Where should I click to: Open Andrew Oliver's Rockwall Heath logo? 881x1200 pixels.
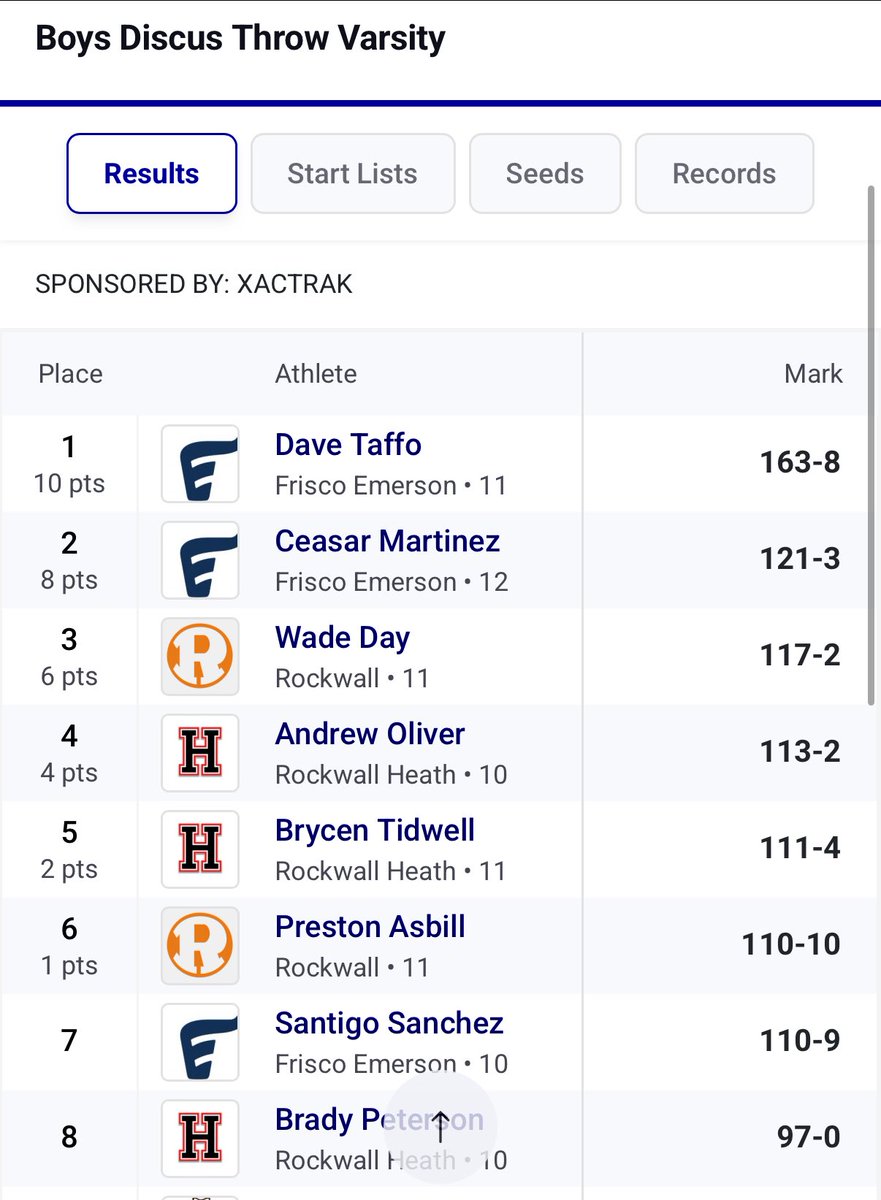point(200,753)
